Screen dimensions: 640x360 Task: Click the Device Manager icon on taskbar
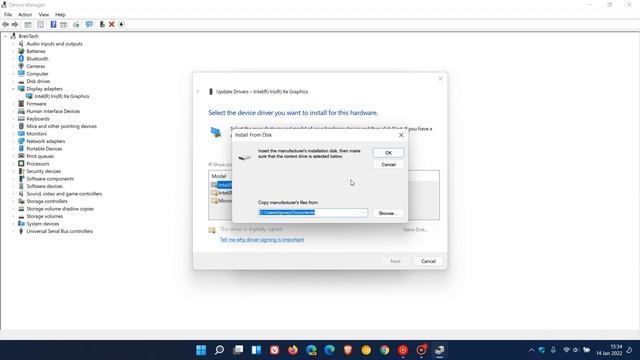tap(440, 350)
